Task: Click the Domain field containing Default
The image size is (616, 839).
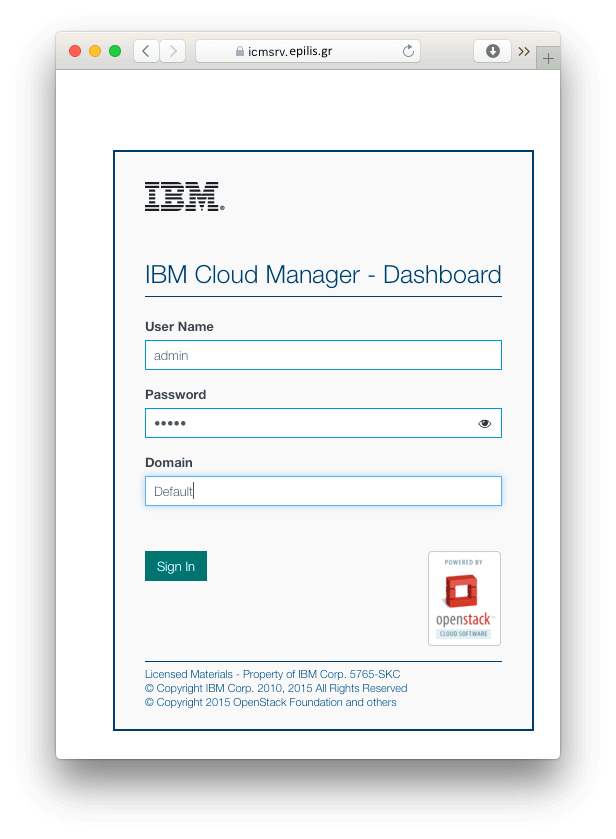Action: tap(323, 491)
